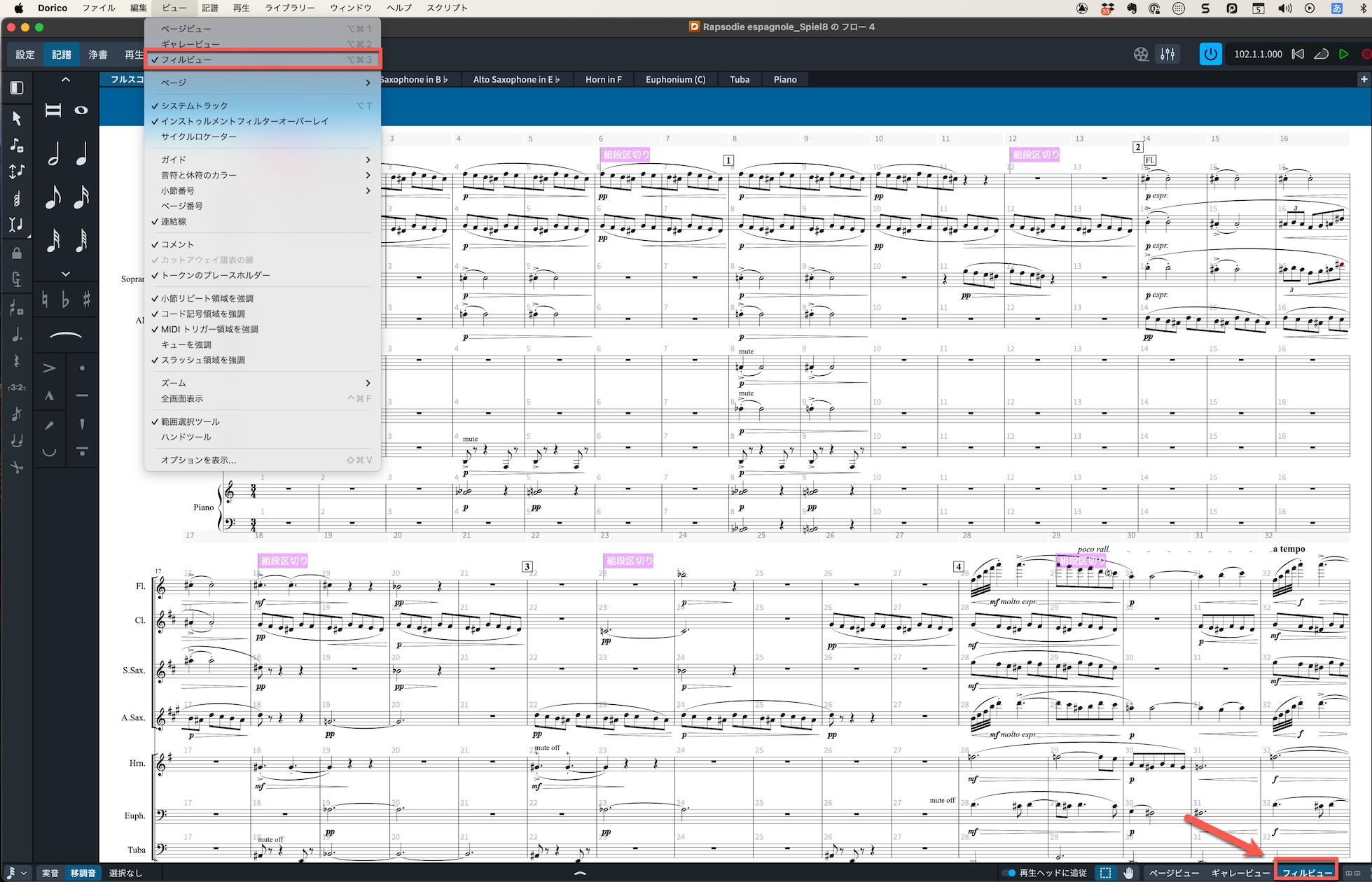
Task: Expand the ページ submenu
Action: click(x=262, y=83)
